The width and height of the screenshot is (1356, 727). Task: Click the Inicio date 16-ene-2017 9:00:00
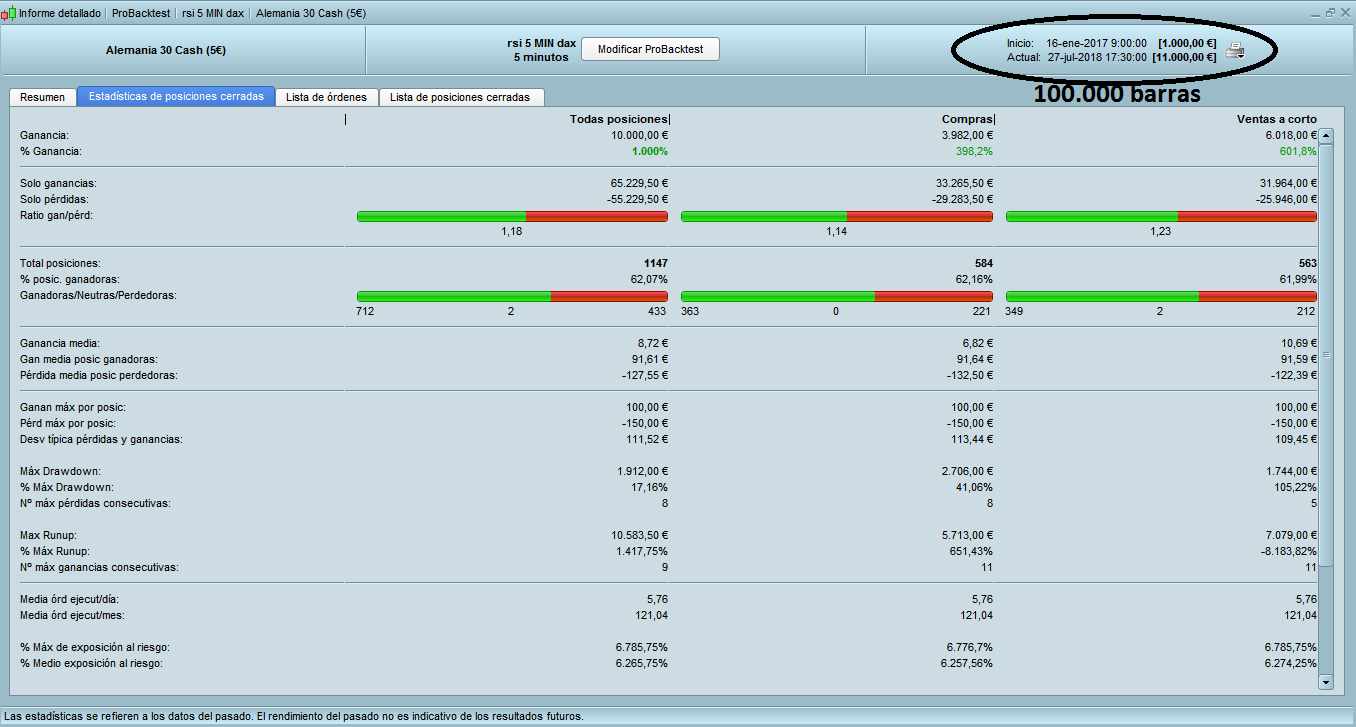pyautogui.click(x=1096, y=43)
